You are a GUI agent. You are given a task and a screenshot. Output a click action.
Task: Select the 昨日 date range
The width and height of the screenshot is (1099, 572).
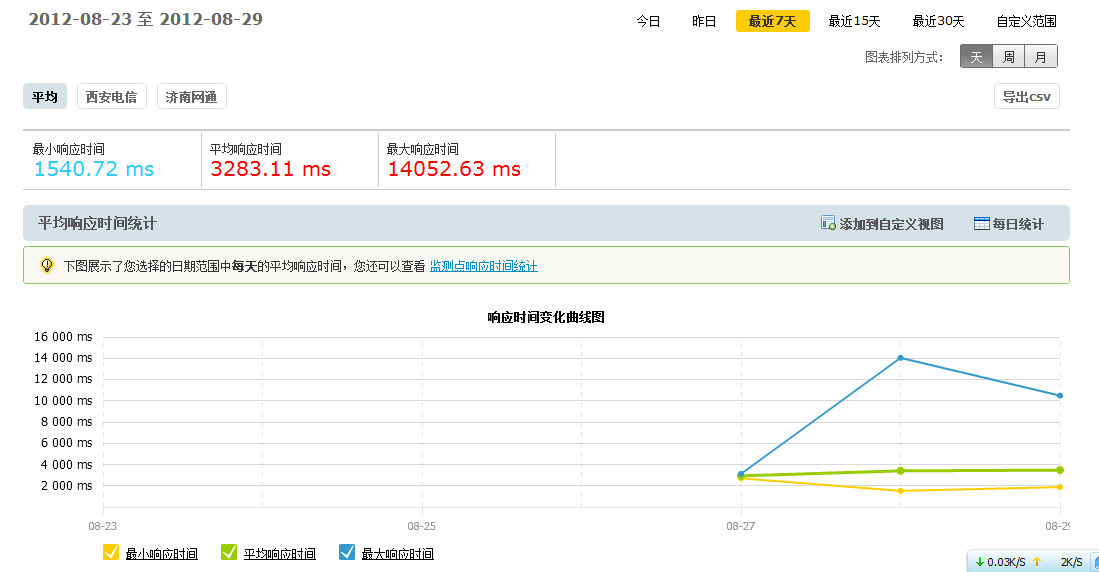point(704,21)
